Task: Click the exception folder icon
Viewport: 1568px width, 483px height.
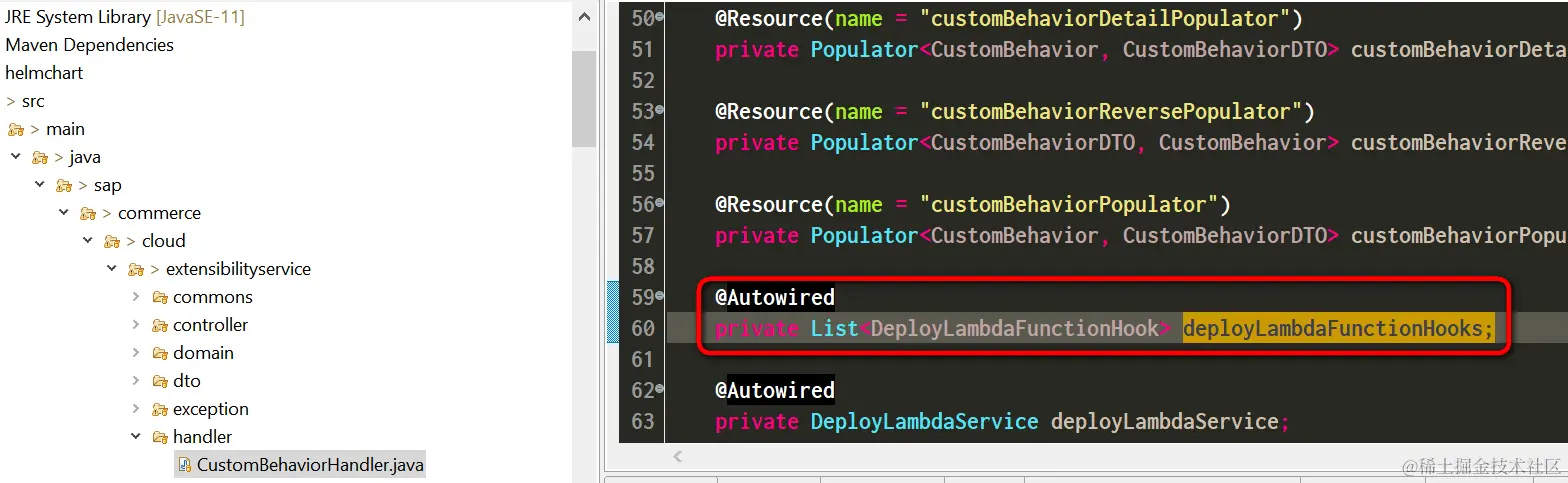Action: coord(159,409)
